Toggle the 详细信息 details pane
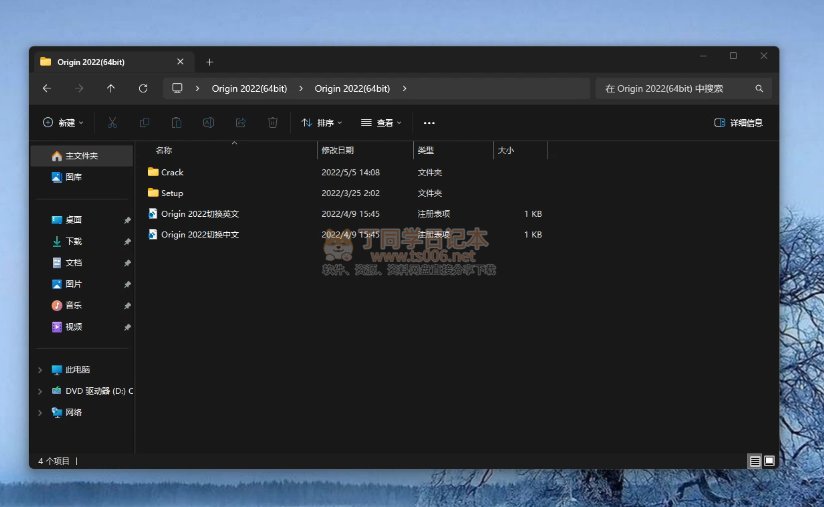 (738, 123)
